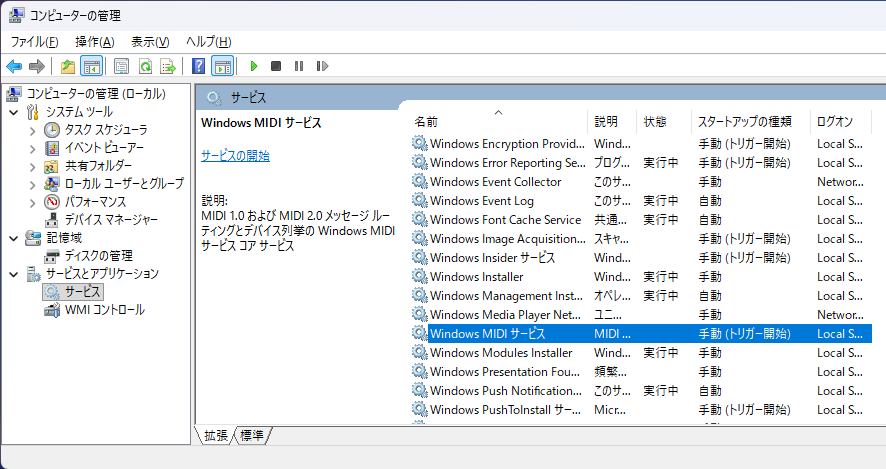This screenshot has height=469, width=886.
Task: Select デバイス マネージャー in the tree
Action: (110, 220)
